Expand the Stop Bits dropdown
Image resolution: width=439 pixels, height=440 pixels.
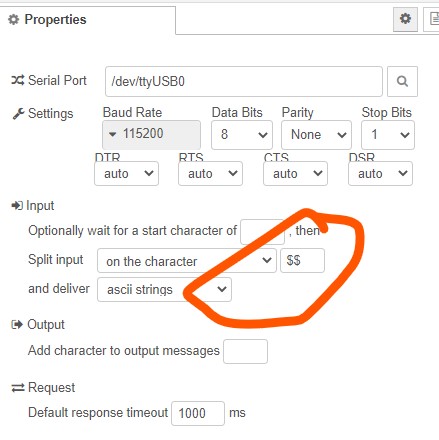tap(388, 135)
